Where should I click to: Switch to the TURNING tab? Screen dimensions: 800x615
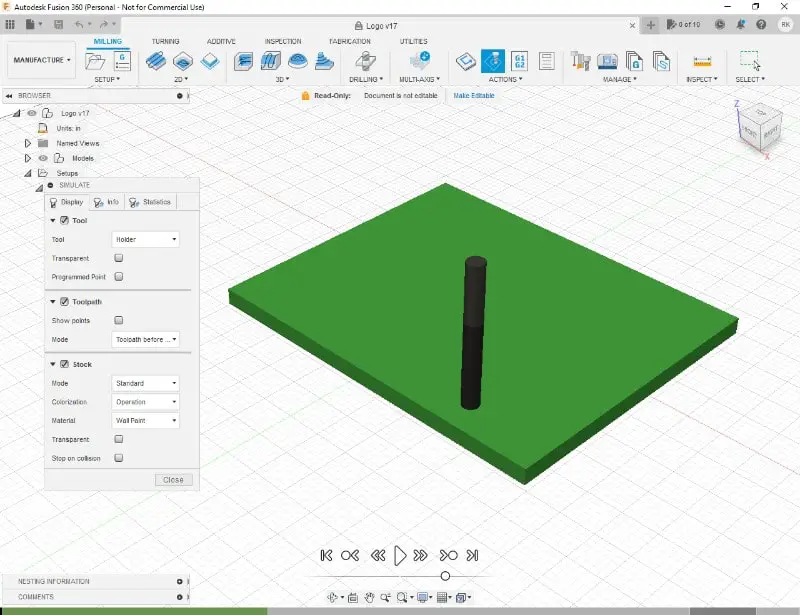(165, 41)
